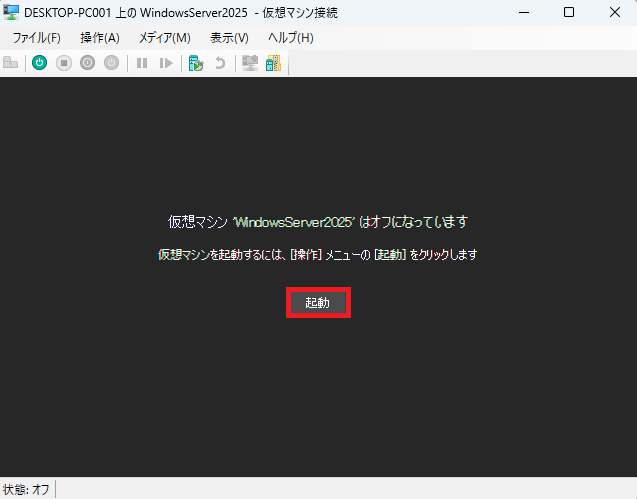Click the Shut Down toolbar icon

coord(87,63)
